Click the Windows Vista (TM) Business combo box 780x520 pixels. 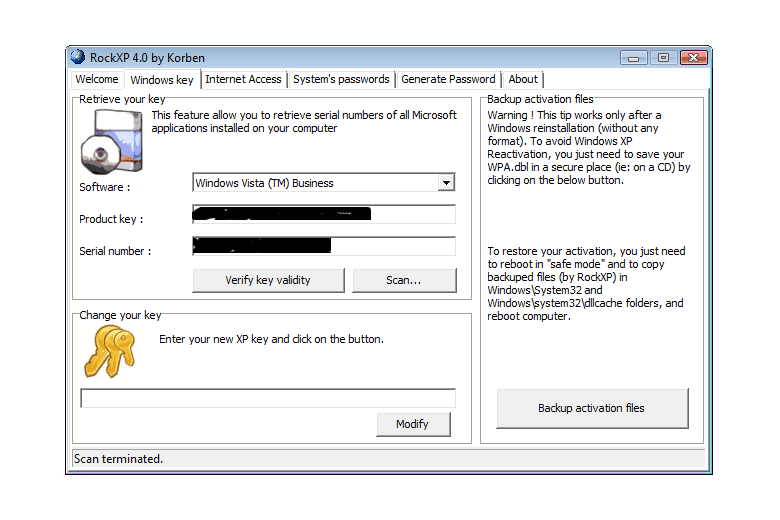pos(323,183)
